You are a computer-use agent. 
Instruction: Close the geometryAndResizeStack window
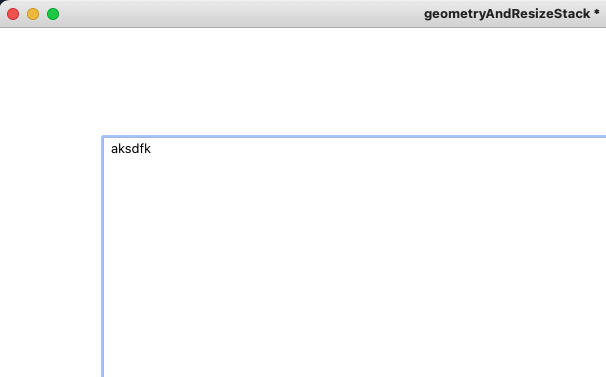tap(13, 14)
